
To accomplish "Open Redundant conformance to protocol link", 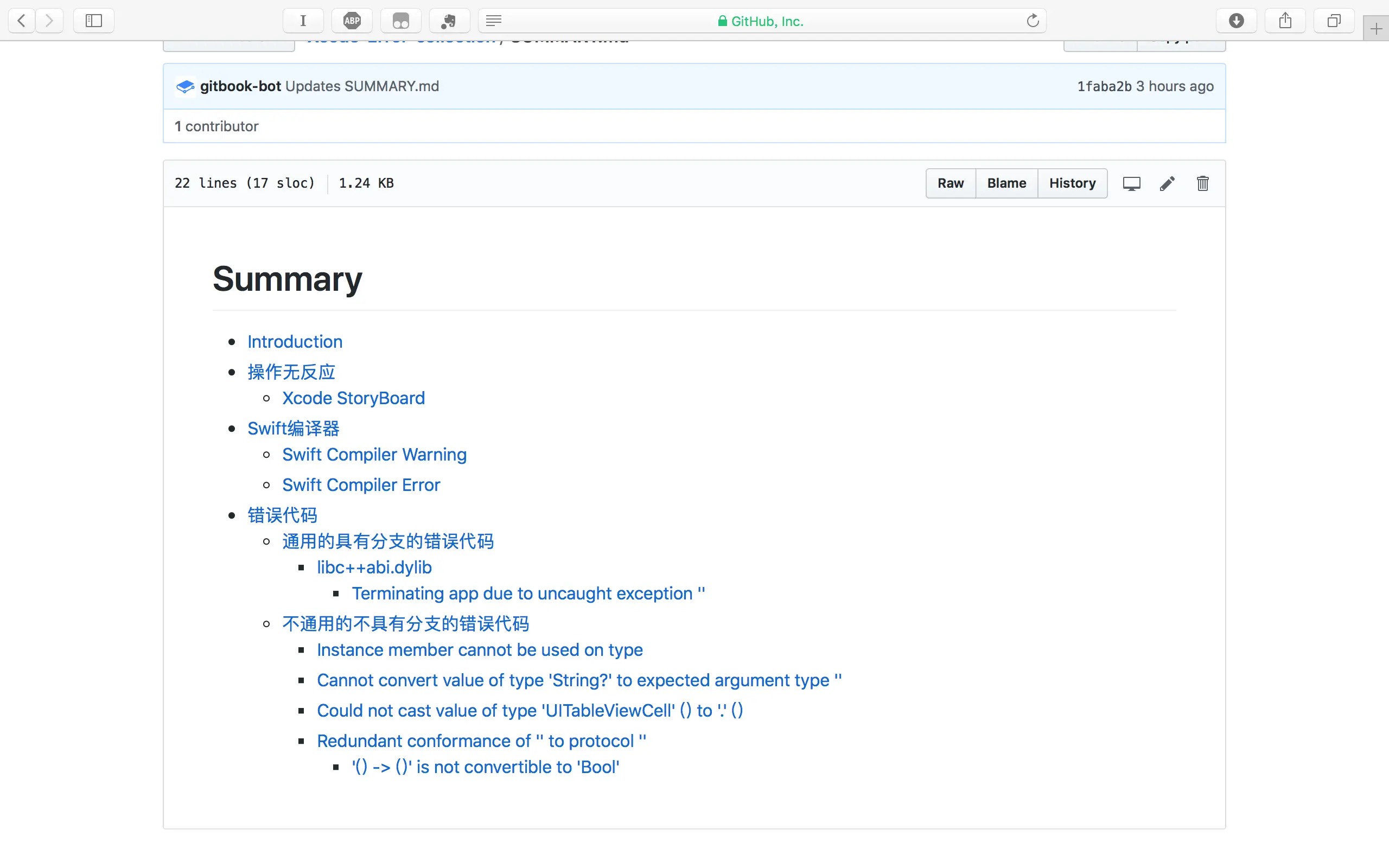I will click(482, 741).
